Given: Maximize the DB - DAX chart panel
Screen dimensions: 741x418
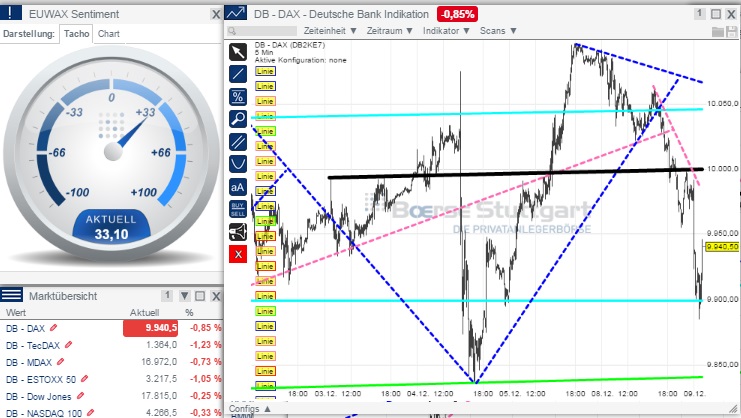Looking at the screenshot, I should (x=716, y=14).
